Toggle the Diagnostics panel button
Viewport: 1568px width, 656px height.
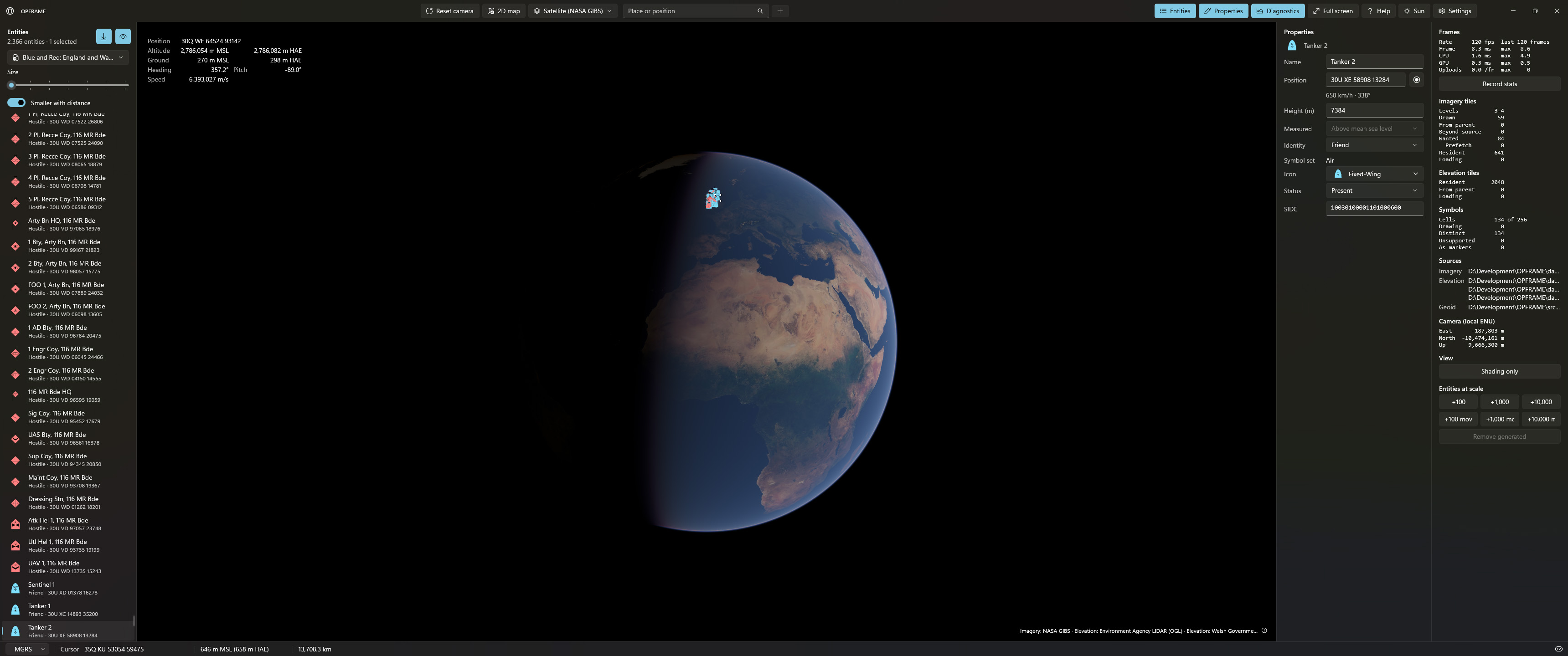pos(1277,11)
